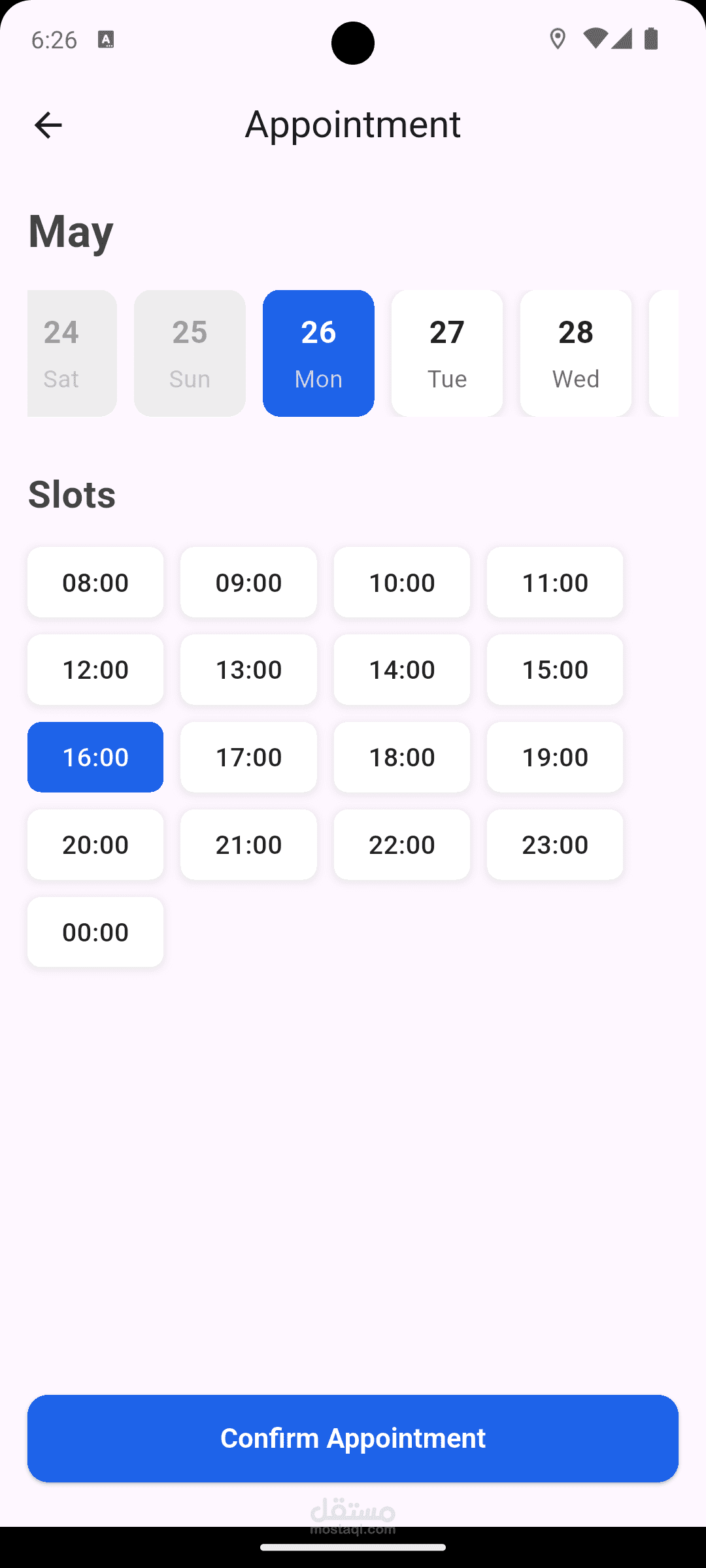Pick the 14:00 slot
The width and height of the screenshot is (706, 1568).
click(x=402, y=670)
